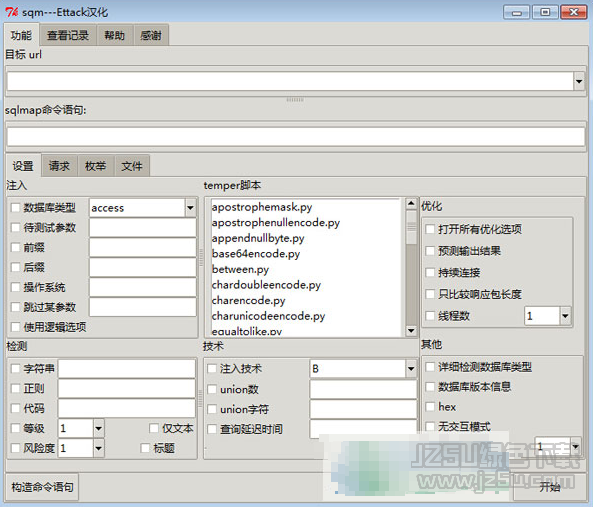Screen dimensions: 593x507
Task: Click the Tk feather icon in title bar
Action: [x=11, y=12]
